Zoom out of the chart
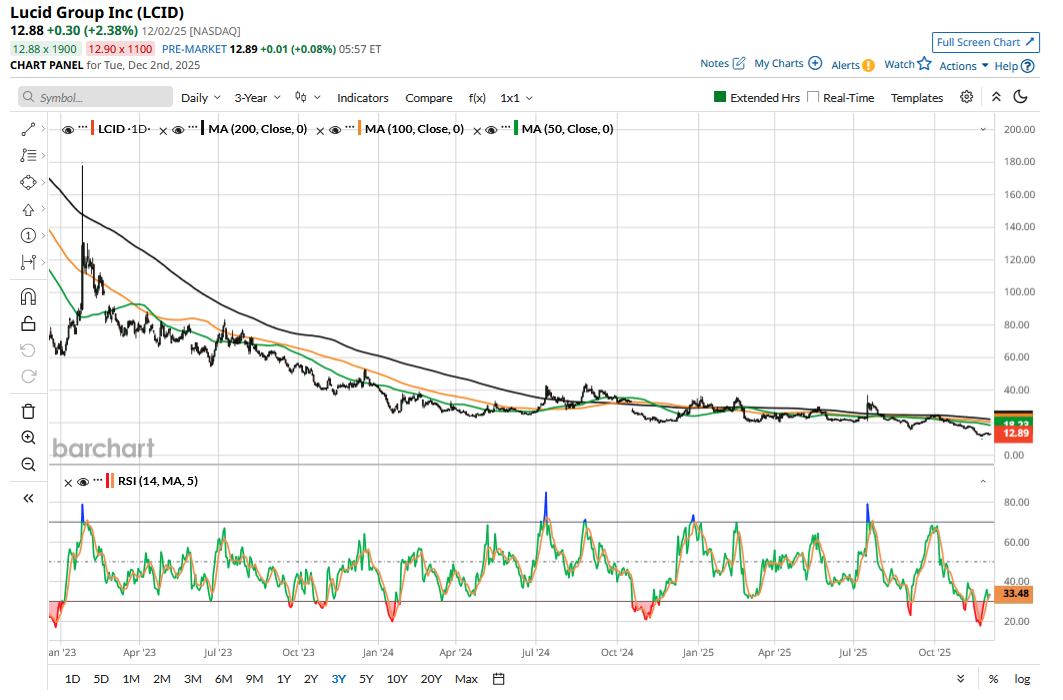1063x700 pixels. point(28,464)
